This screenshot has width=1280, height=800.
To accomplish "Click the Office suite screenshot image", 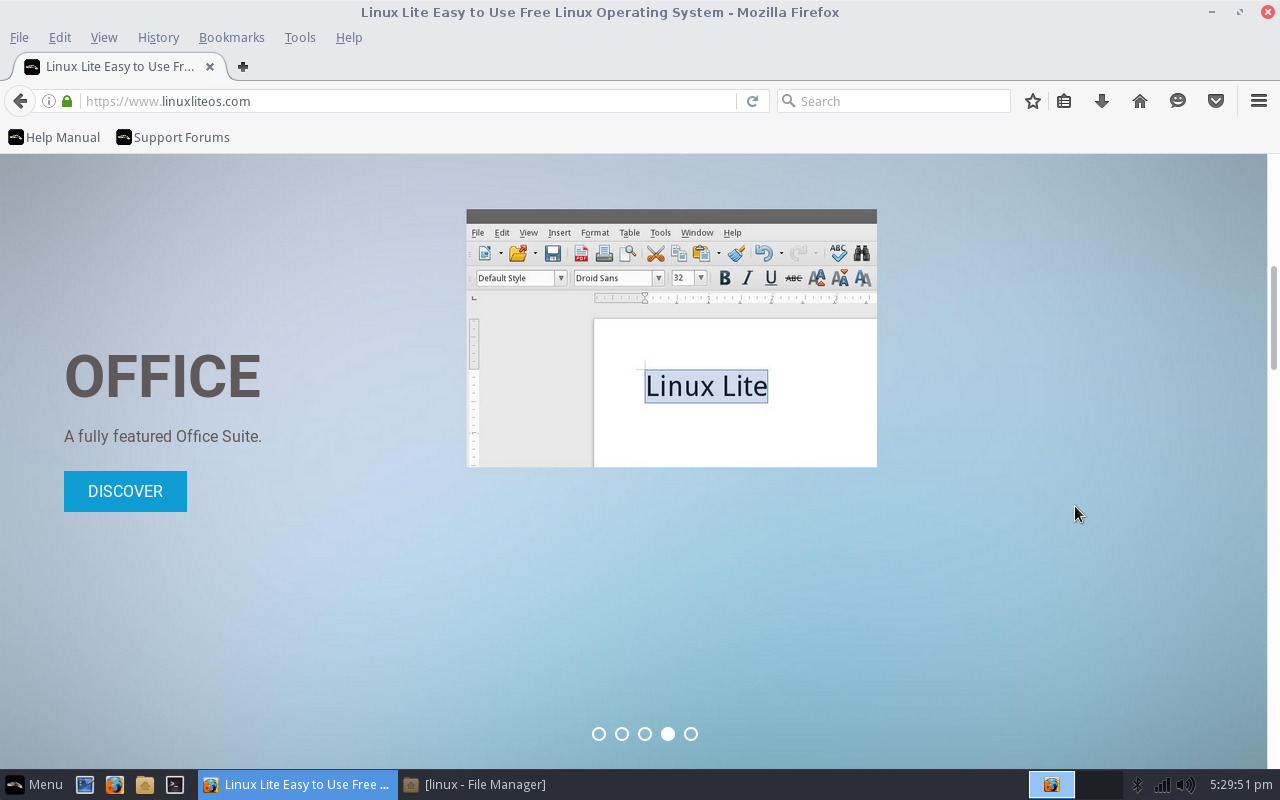I will point(671,338).
